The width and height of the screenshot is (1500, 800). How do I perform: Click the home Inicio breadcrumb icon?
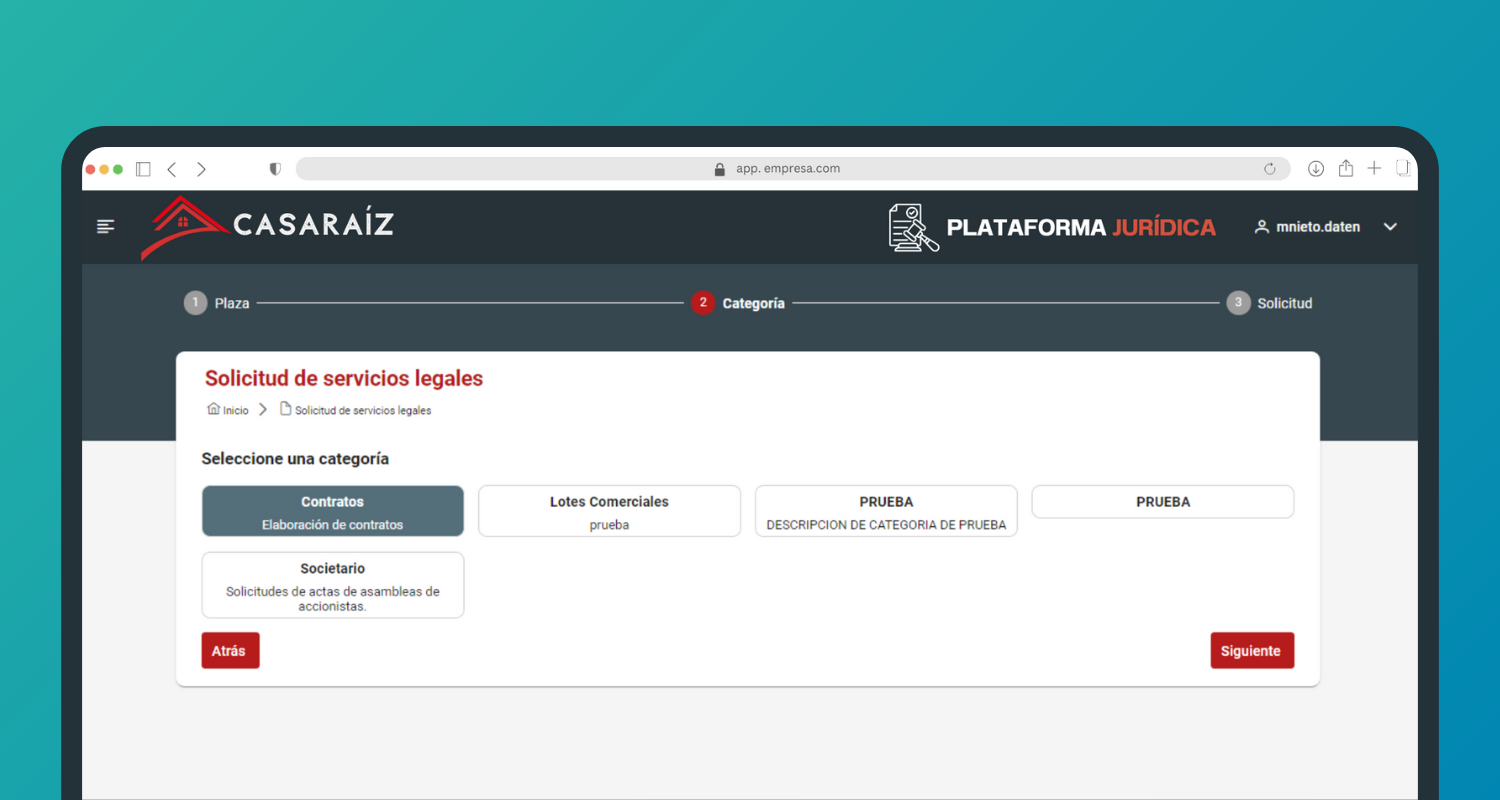click(213, 409)
